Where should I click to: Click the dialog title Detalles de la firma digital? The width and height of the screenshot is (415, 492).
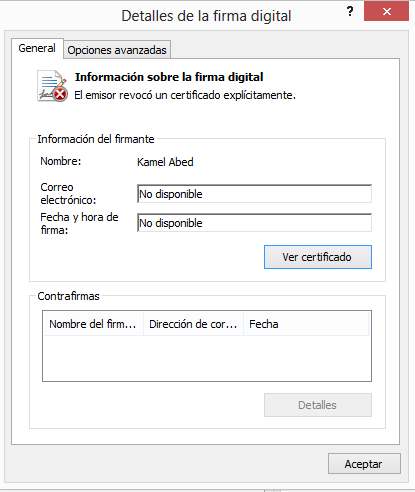coord(206,16)
